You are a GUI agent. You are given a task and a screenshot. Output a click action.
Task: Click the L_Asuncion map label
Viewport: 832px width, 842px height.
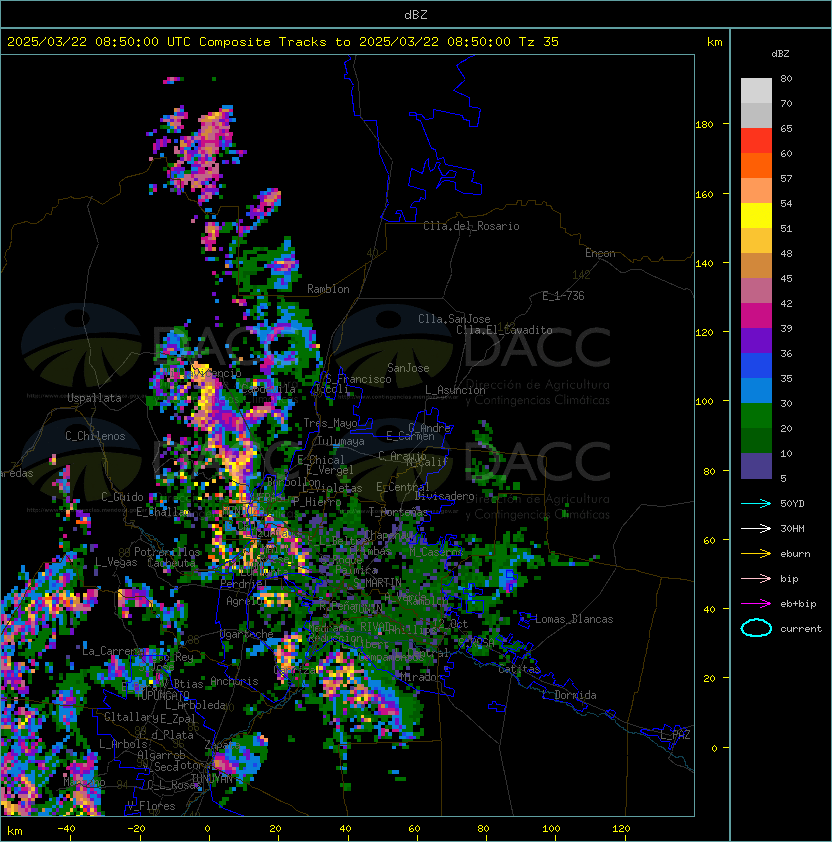(x=455, y=390)
